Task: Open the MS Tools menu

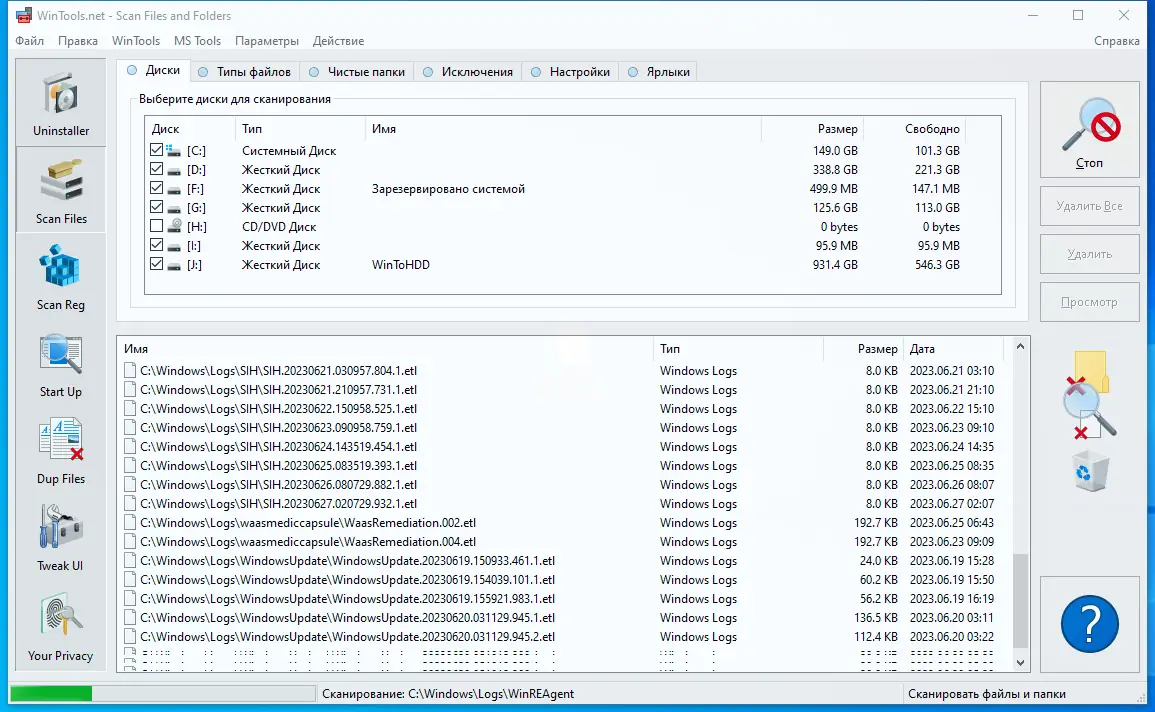Action: tap(197, 40)
